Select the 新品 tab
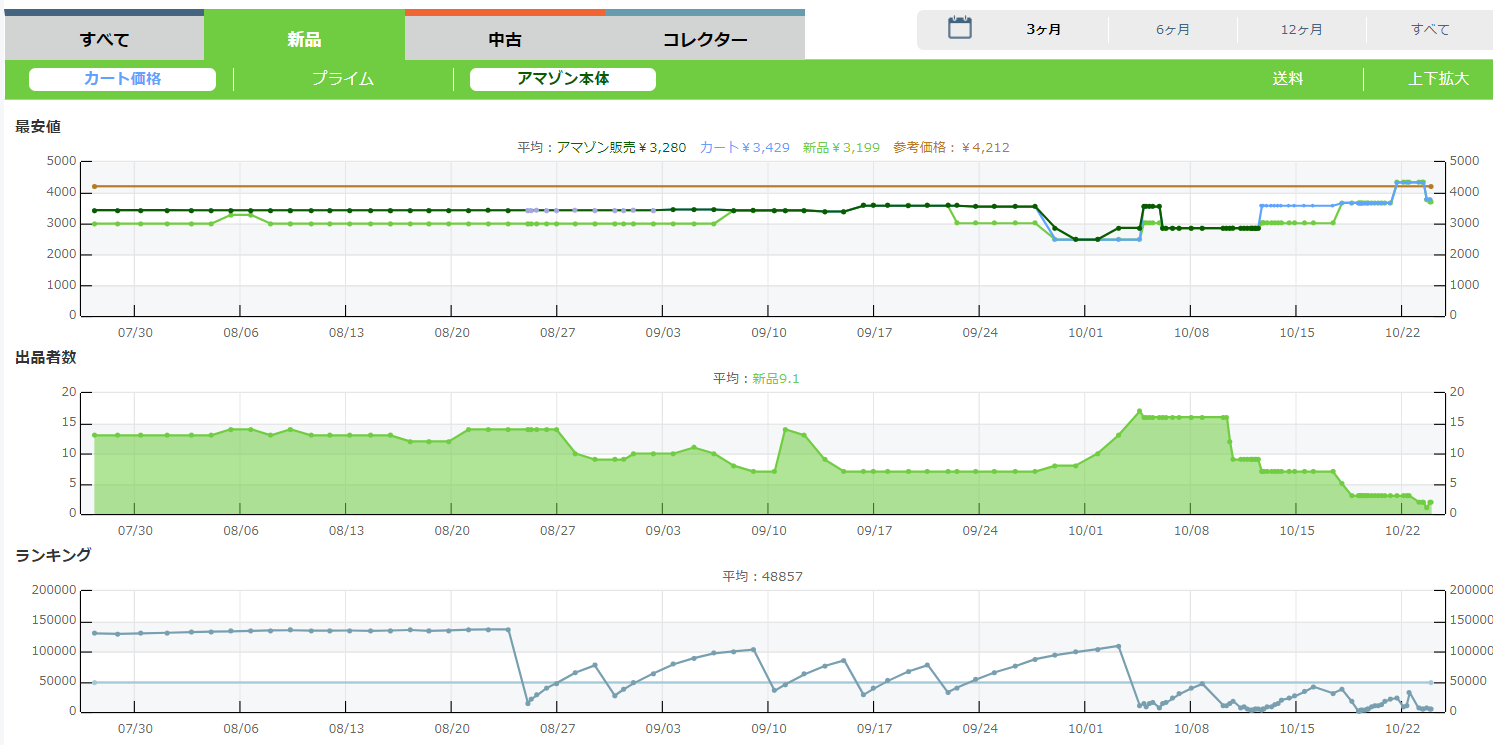The width and height of the screenshot is (1493, 745). pyautogui.click(x=304, y=40)
